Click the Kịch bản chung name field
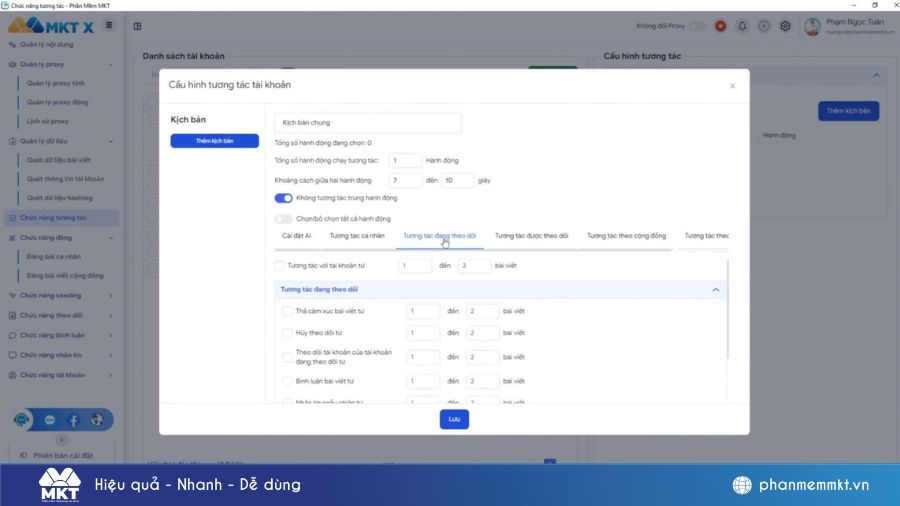Screen dimensions: 900x506 click(x=367, y=122)
